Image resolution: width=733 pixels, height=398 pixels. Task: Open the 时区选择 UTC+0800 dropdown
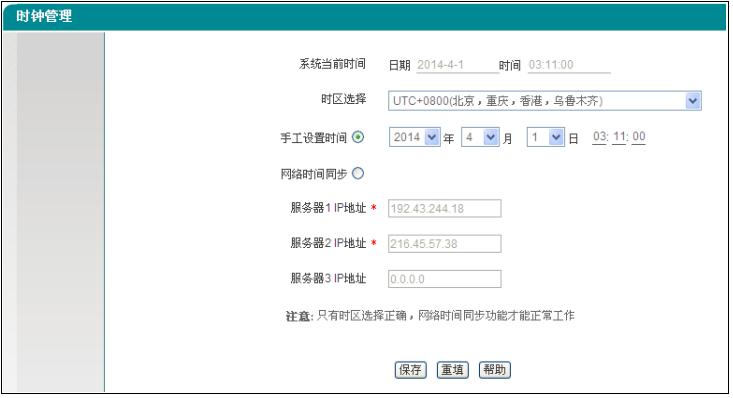[545, 101]
